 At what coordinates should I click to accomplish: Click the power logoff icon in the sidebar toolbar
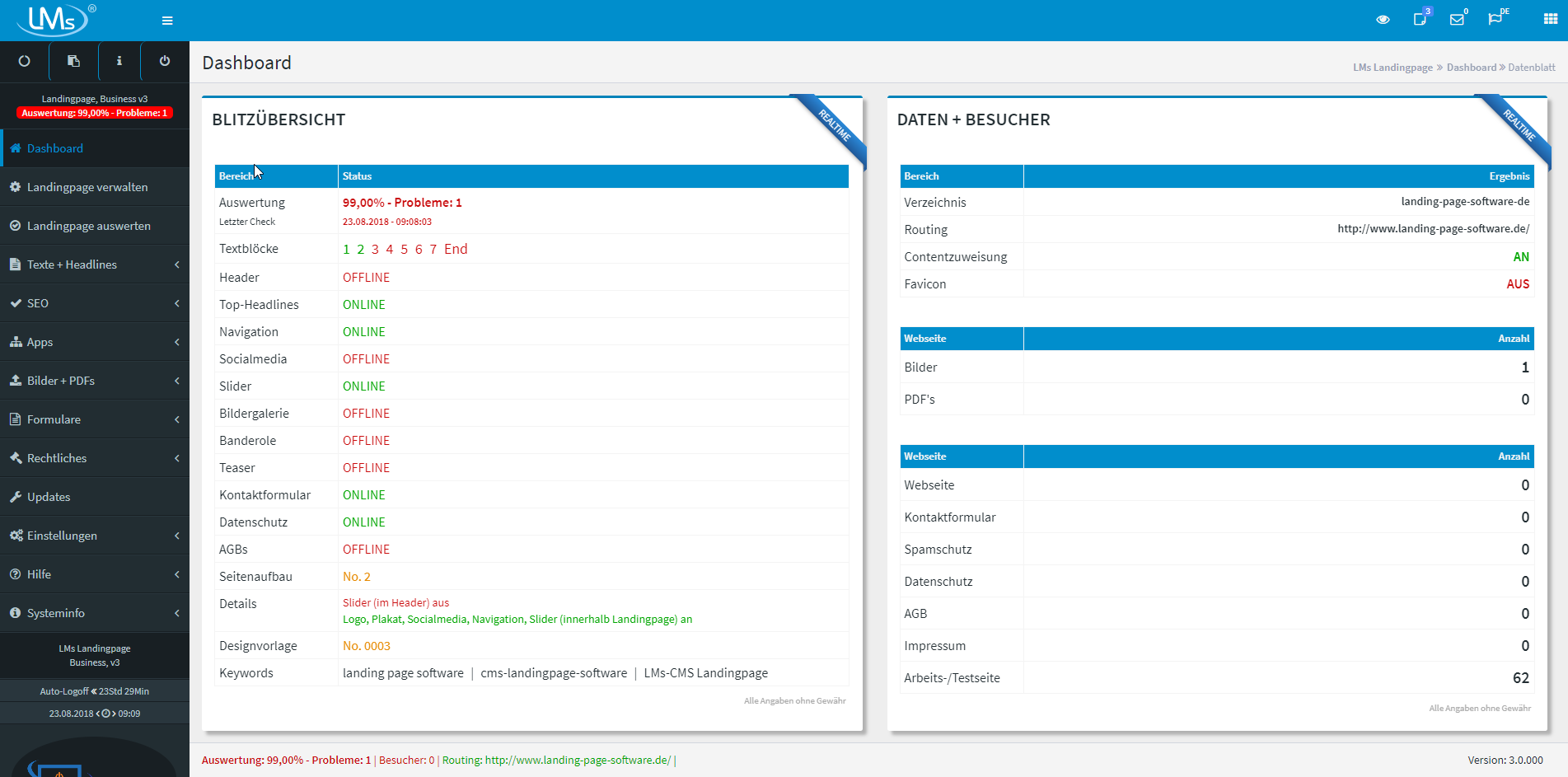165,61
